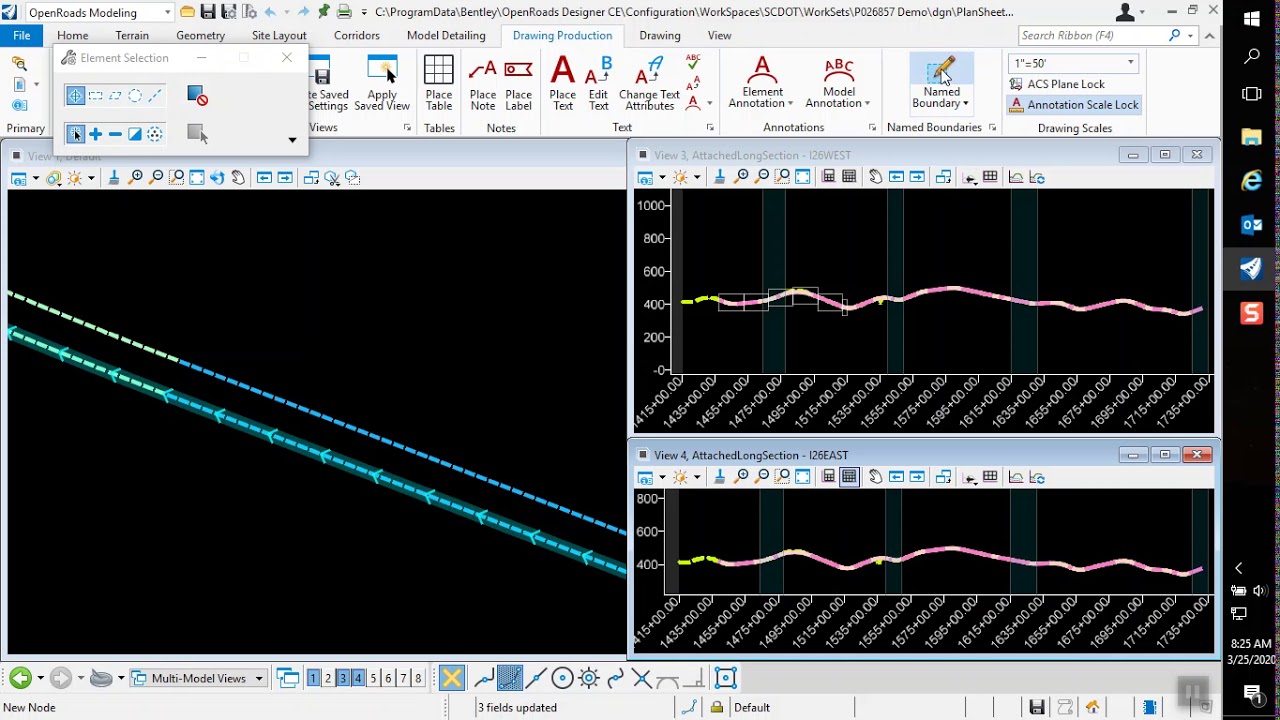Open the Element Annotation dropdown
Viewport: 1280px width, 720px height.
pyautogui.click(x=760, y=83)
